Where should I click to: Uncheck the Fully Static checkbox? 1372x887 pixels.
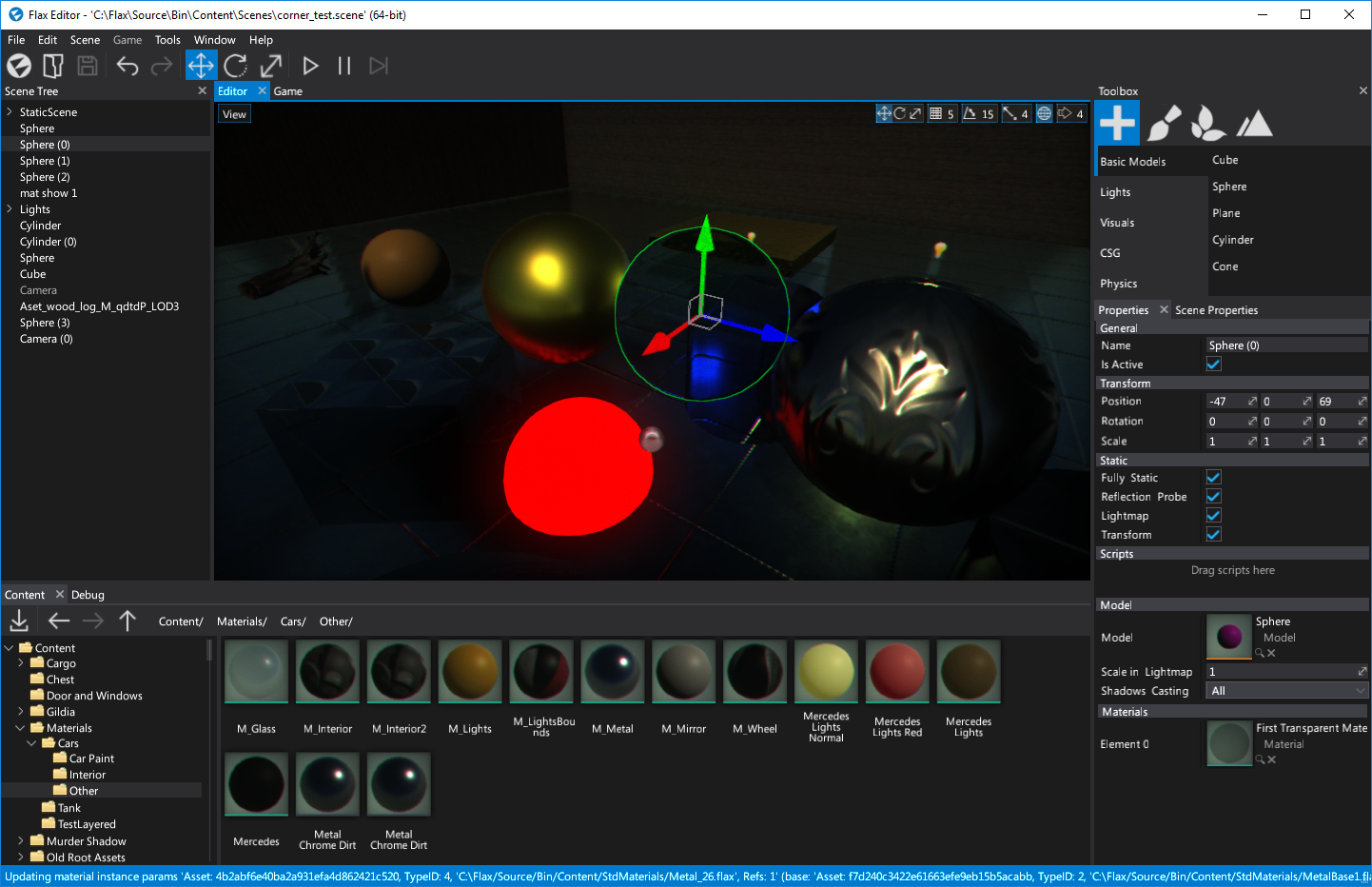(1213, 477)
